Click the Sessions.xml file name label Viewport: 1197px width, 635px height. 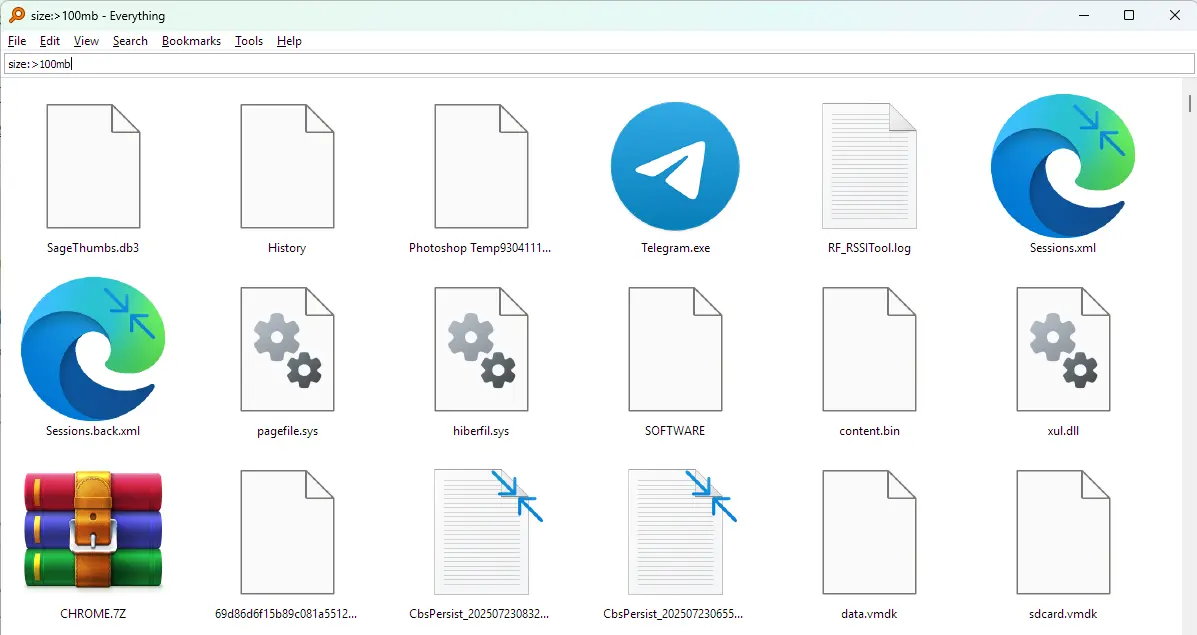[x=1063, y=248]
